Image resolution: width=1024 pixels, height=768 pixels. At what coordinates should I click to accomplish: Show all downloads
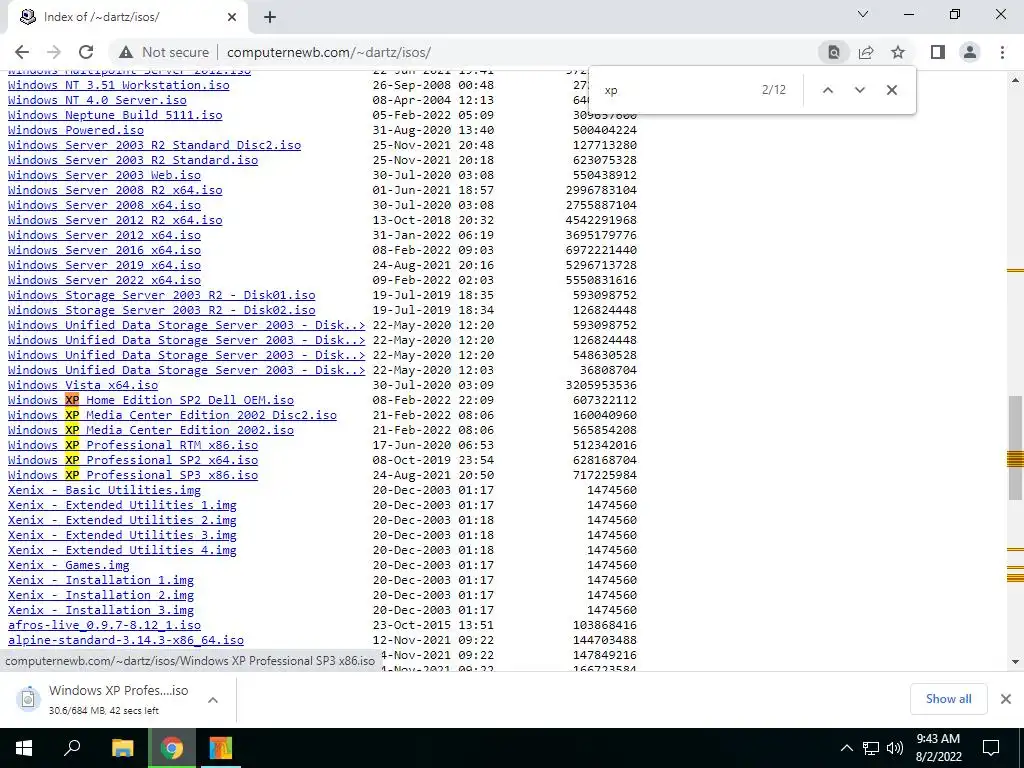tap(948, 699)
